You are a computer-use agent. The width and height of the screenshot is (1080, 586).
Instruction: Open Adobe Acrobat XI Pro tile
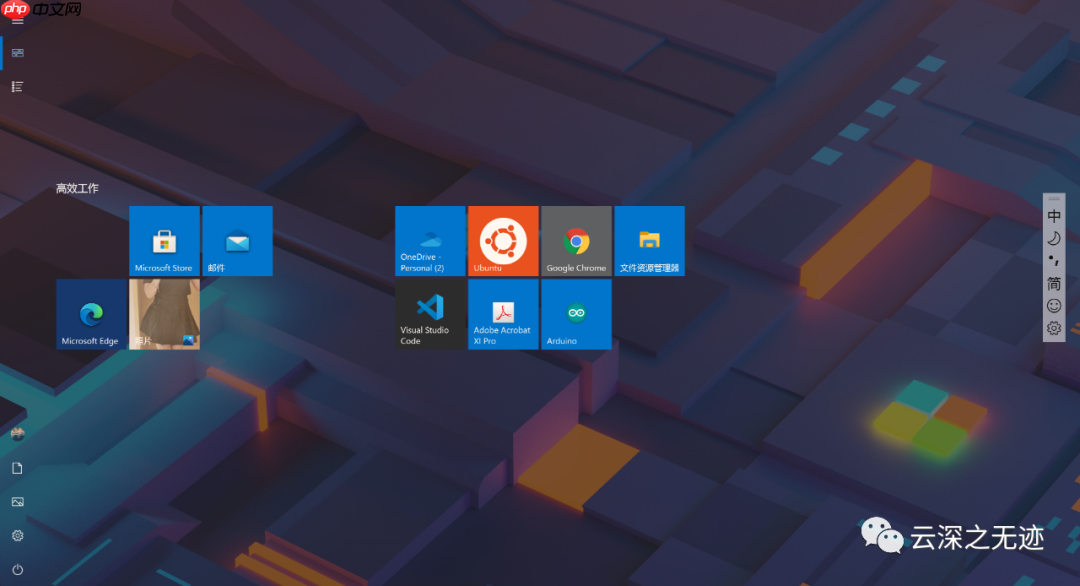click(x=503, y=314)
